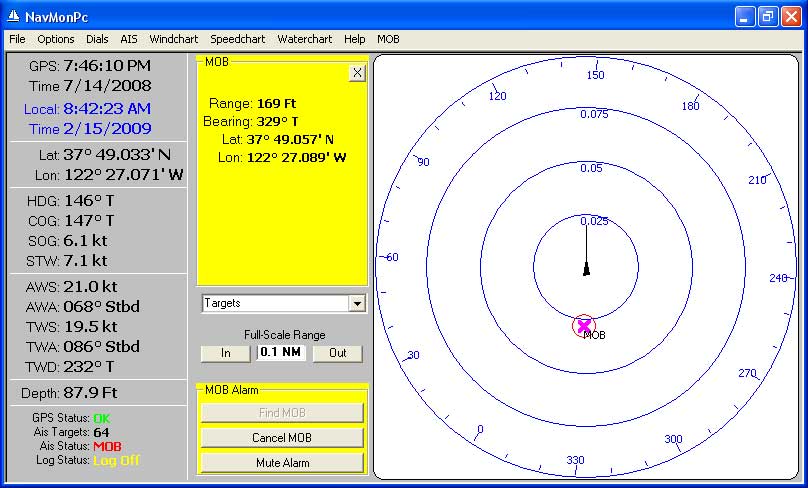
Task: Click the TWA 086° Stbd value
Action: pos(102,346)
